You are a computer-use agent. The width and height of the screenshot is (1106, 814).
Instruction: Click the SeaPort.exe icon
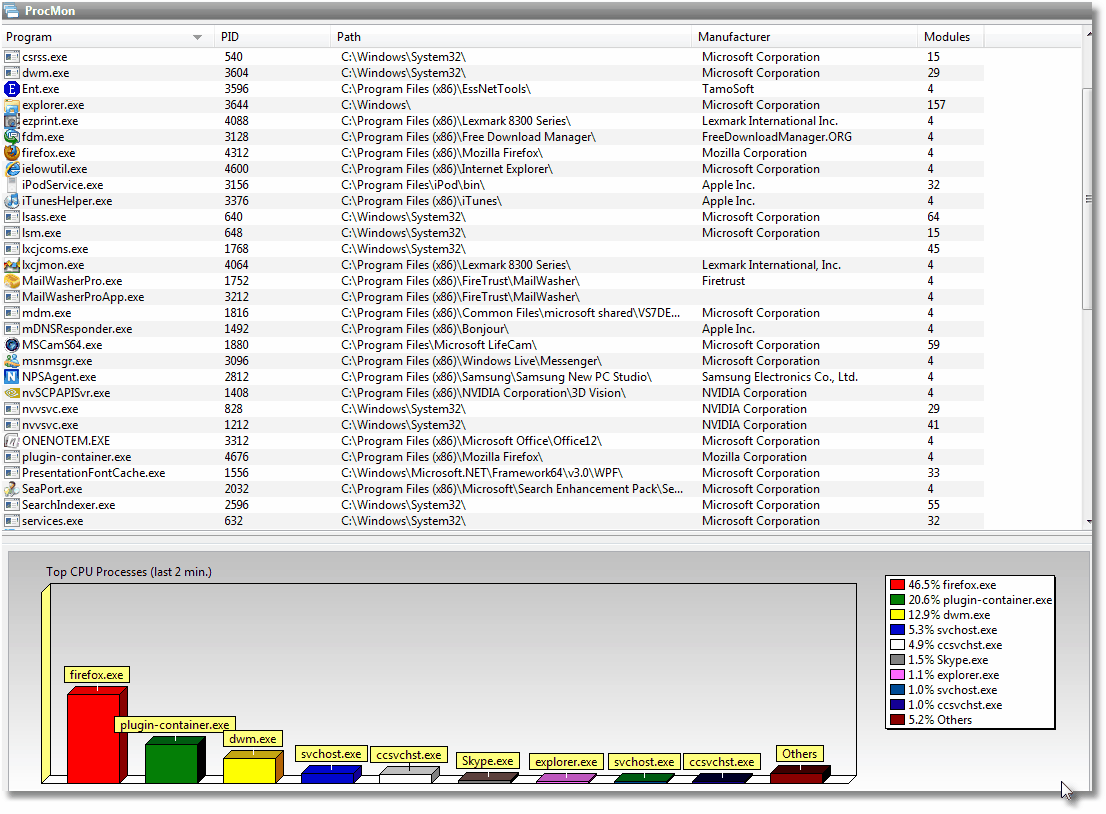11,489
